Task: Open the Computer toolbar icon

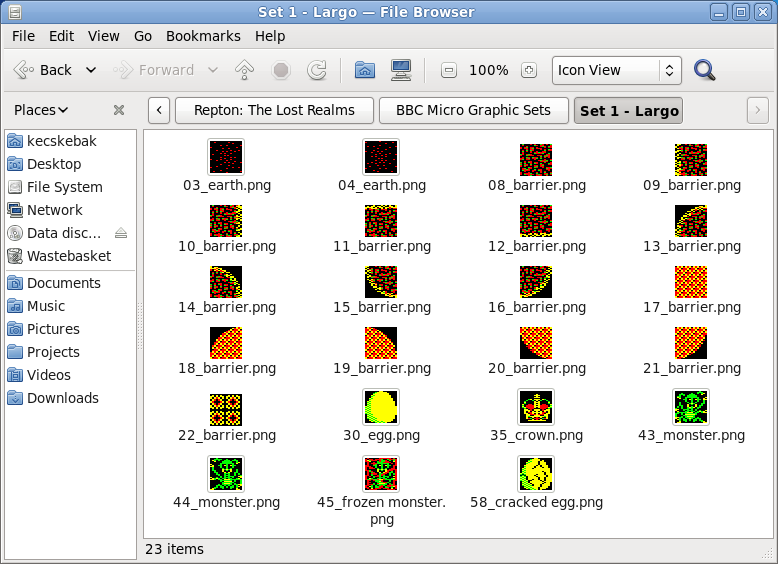Action: [x=400, y=70]
